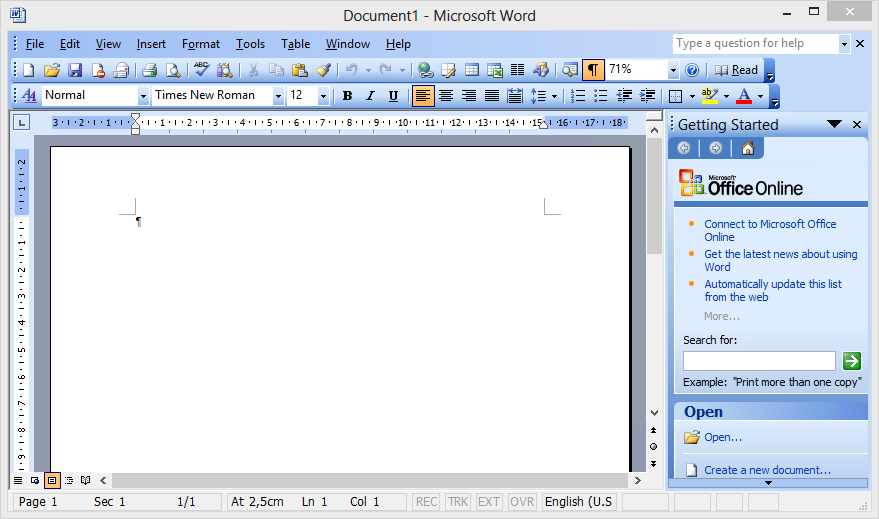Open Font Color dropdown arrow
Image resolution: width=879 pixels, height=519 pixels.
click(760, 96)
